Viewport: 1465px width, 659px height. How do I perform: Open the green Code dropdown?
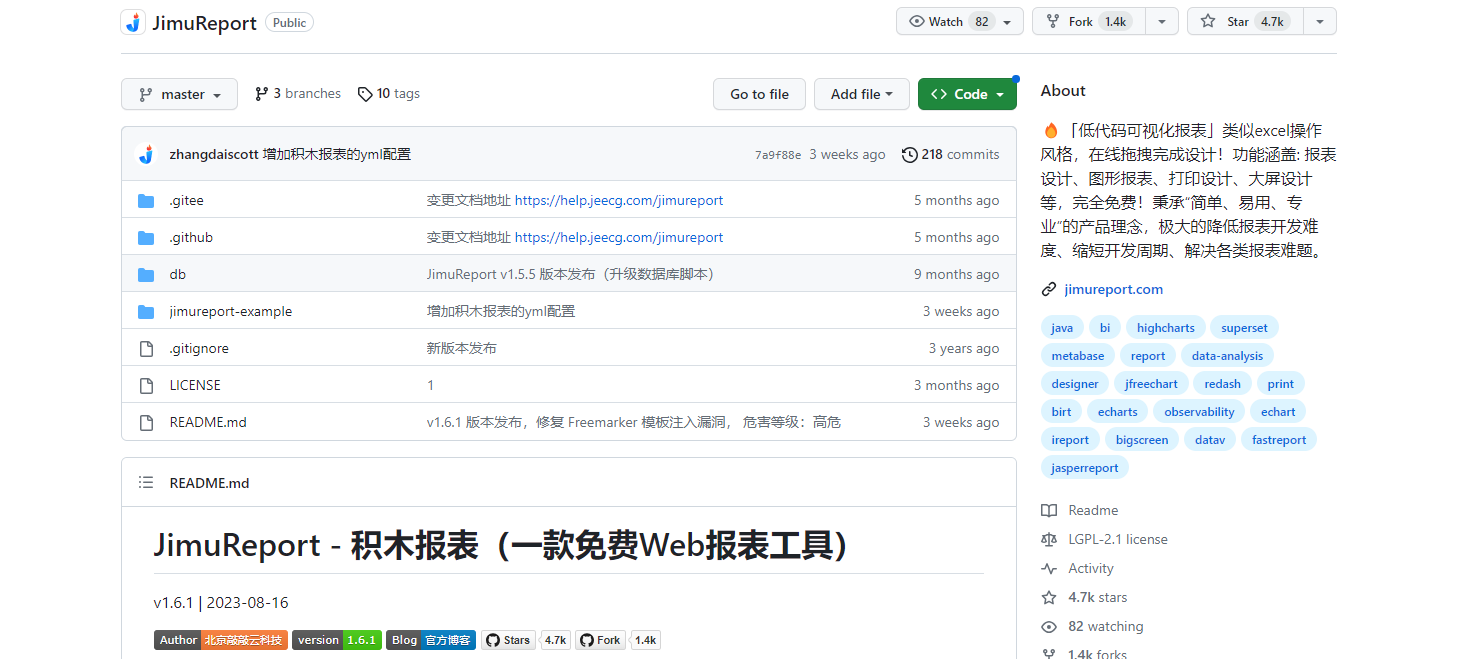(967, 94)
